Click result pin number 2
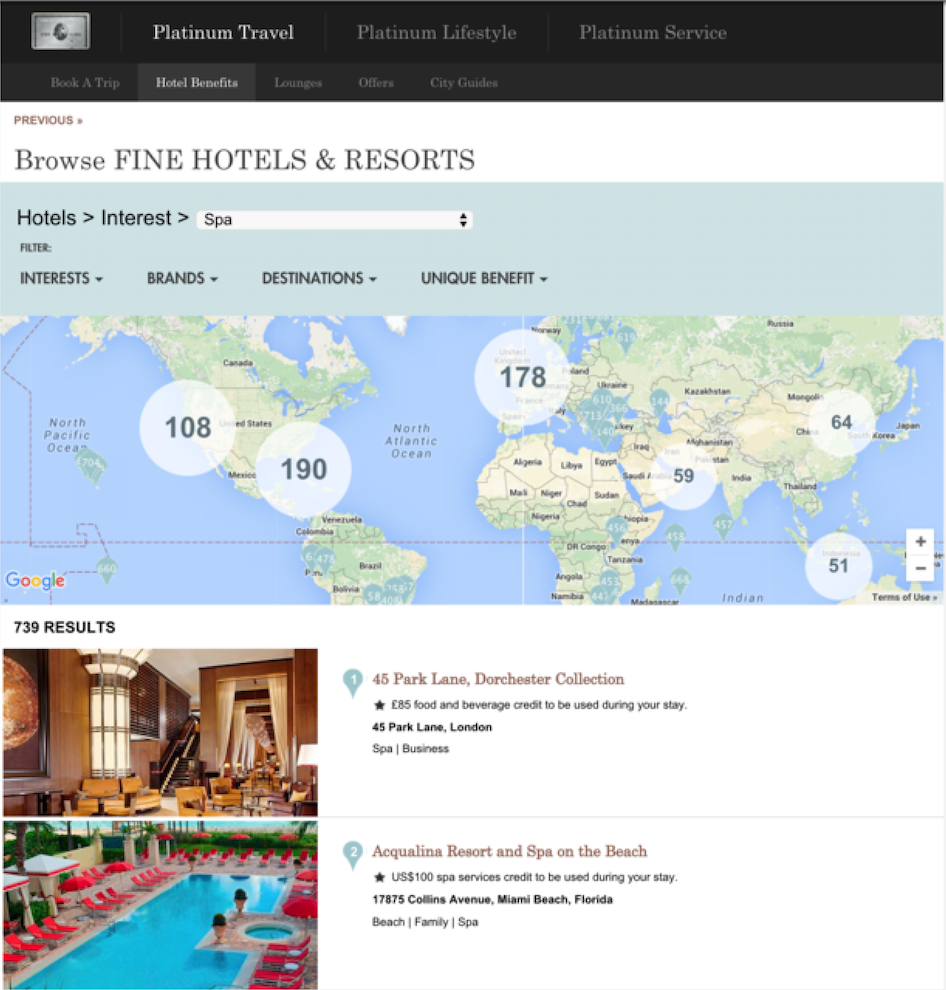 tap(353, 855)
